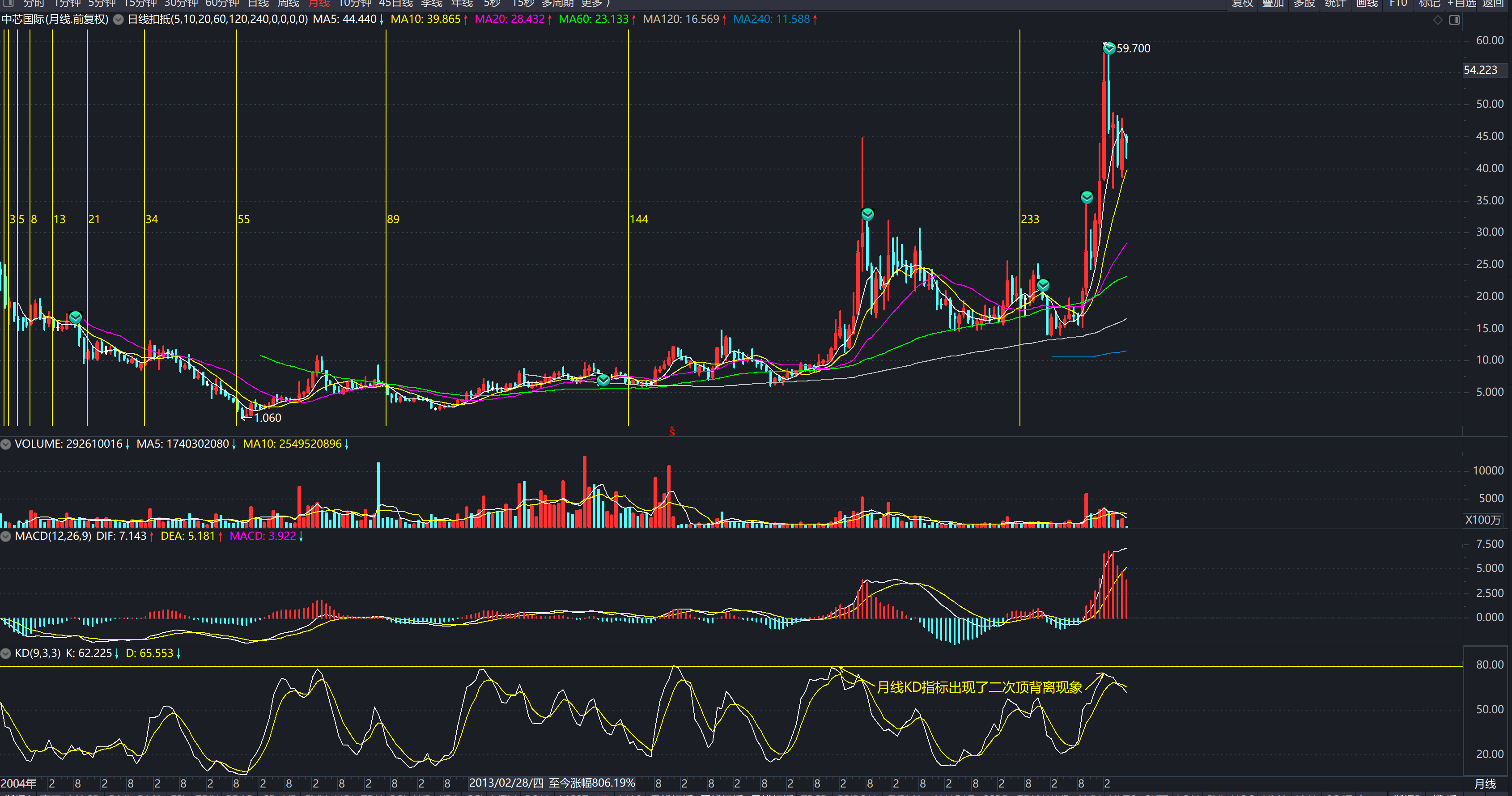Switch to the 45日线 period
This screenshot has height=796, width=1512.
(x=395, y=4)
